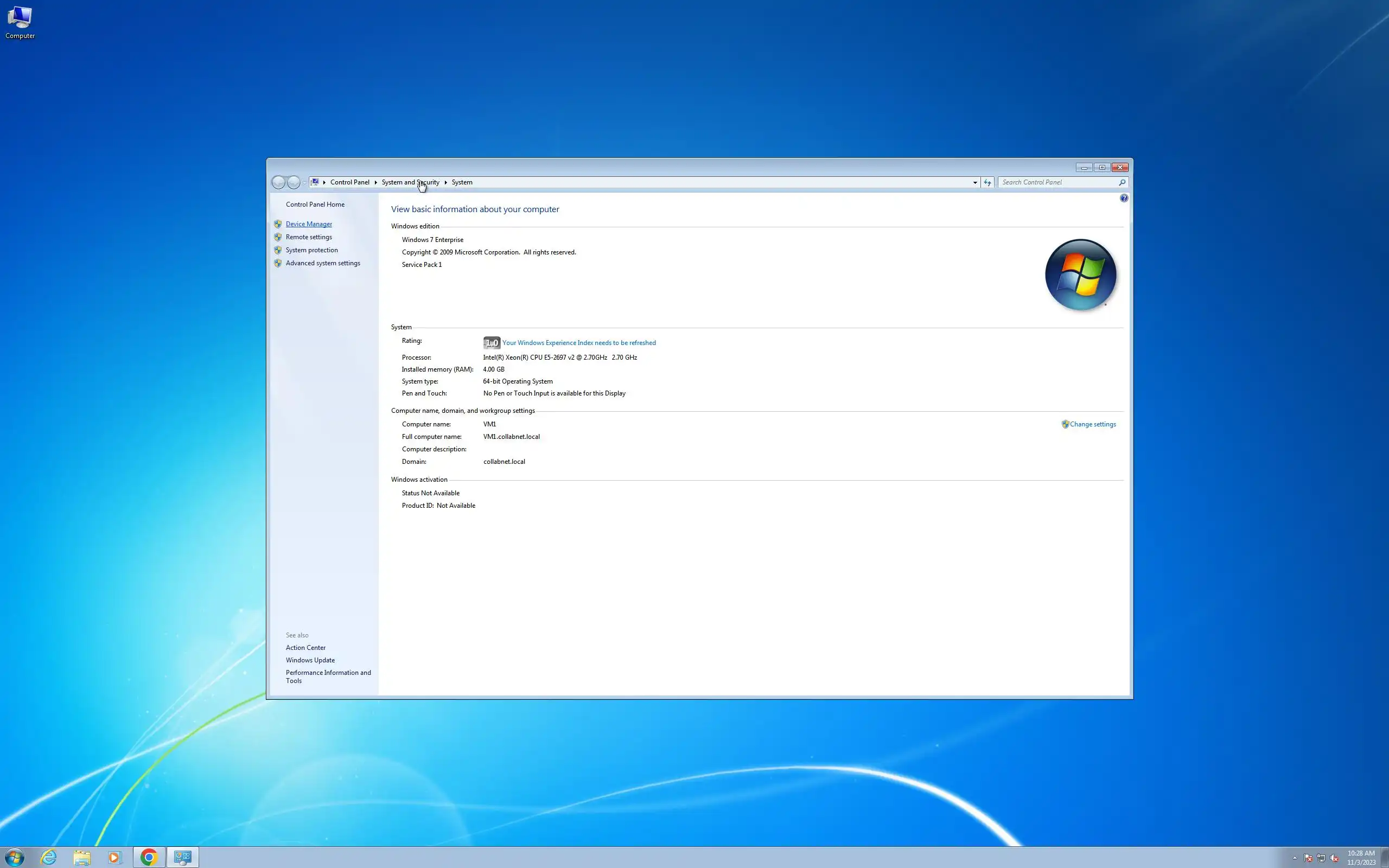This screenshot has height=868, width=1389.
Task: Click the Windows Start orb
Action: pos(14,857)
